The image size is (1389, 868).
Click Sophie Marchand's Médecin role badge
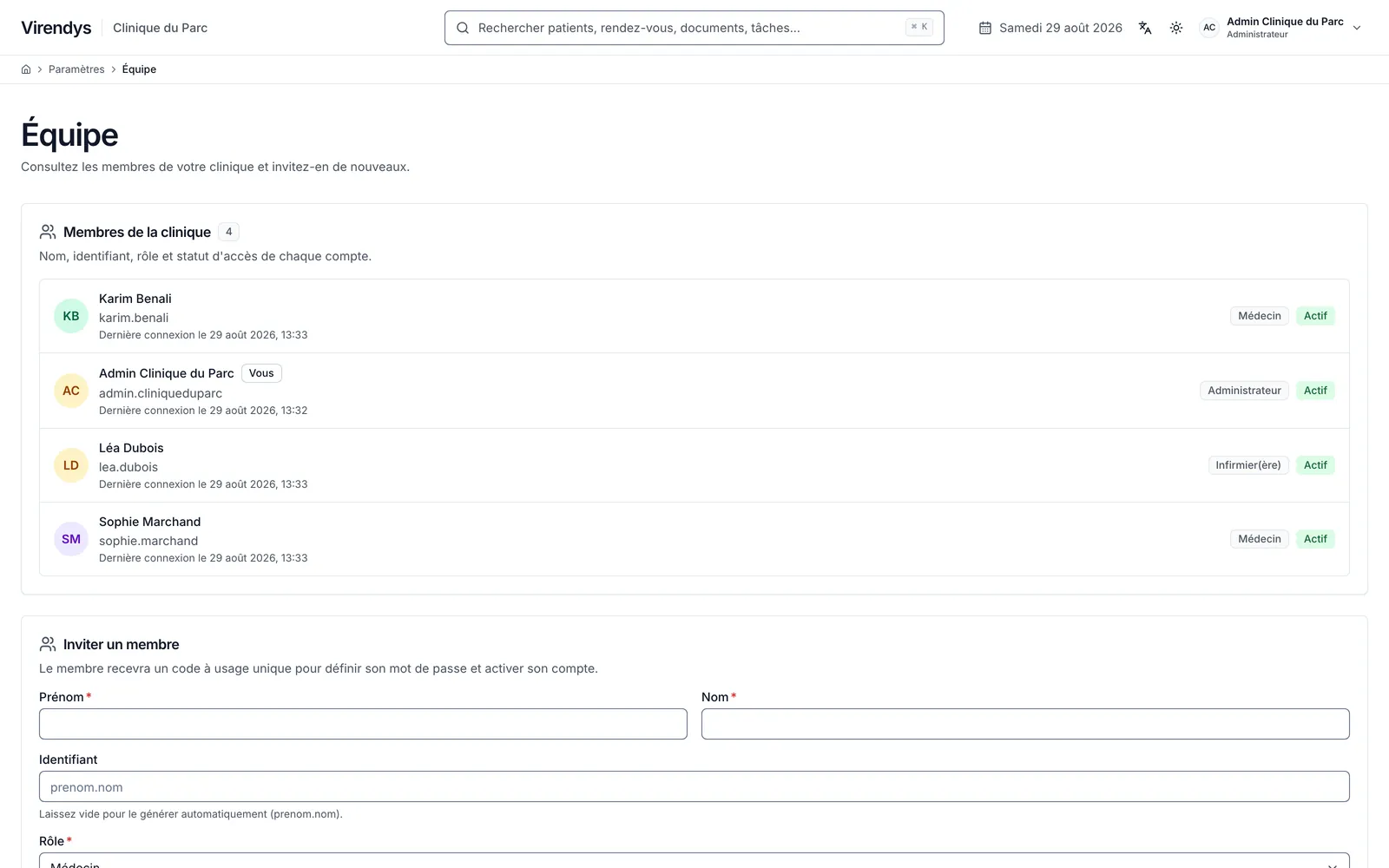pyautogui.click(x=1260, y=539)
